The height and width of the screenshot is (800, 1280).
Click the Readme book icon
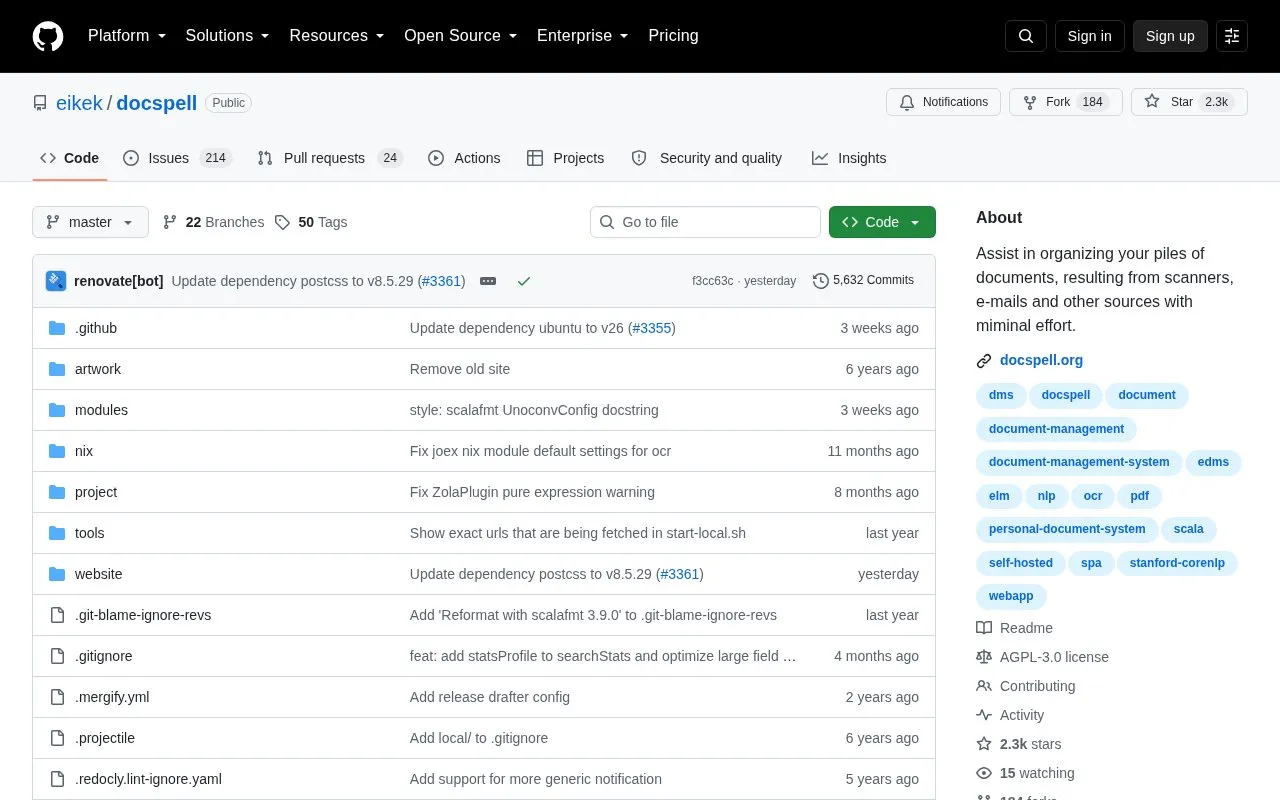[984, 628]
